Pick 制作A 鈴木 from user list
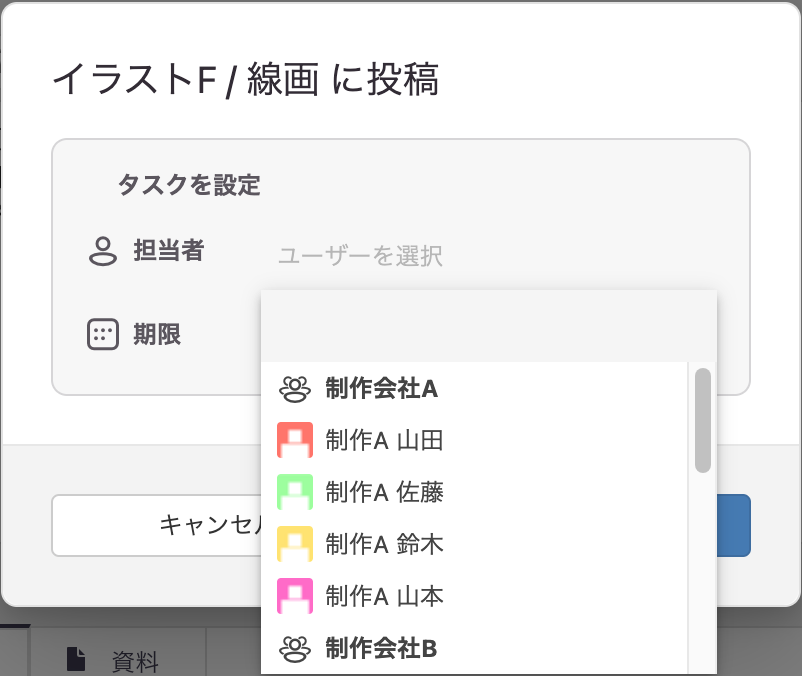Screen dimensions: 802x676 [474, 544]
